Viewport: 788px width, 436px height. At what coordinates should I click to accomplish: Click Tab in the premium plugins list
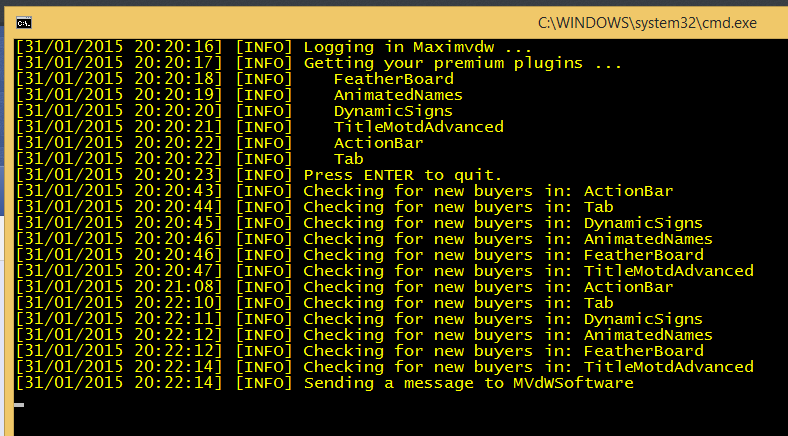[349, 160]
